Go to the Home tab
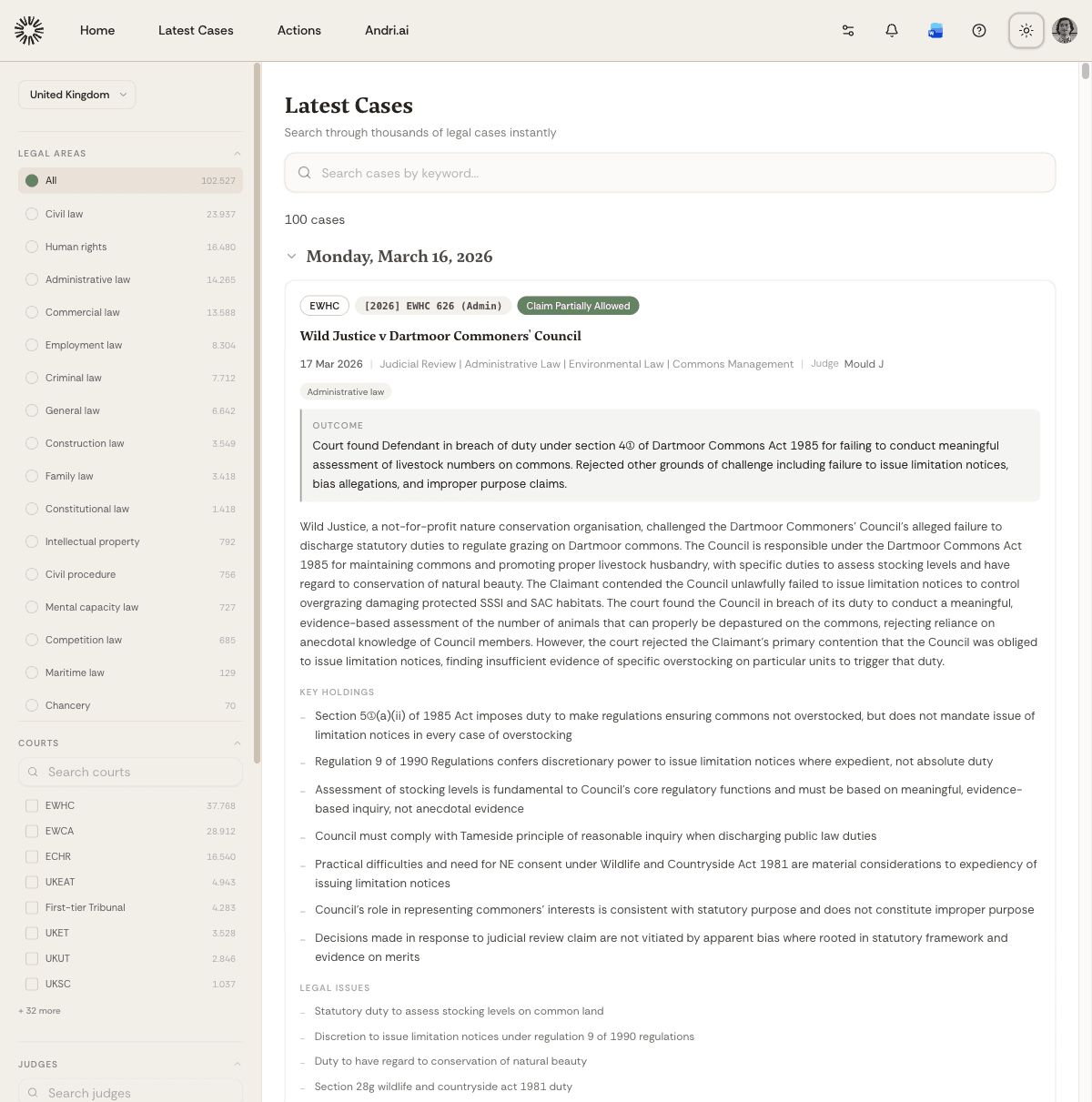 (x=97, y=30)
